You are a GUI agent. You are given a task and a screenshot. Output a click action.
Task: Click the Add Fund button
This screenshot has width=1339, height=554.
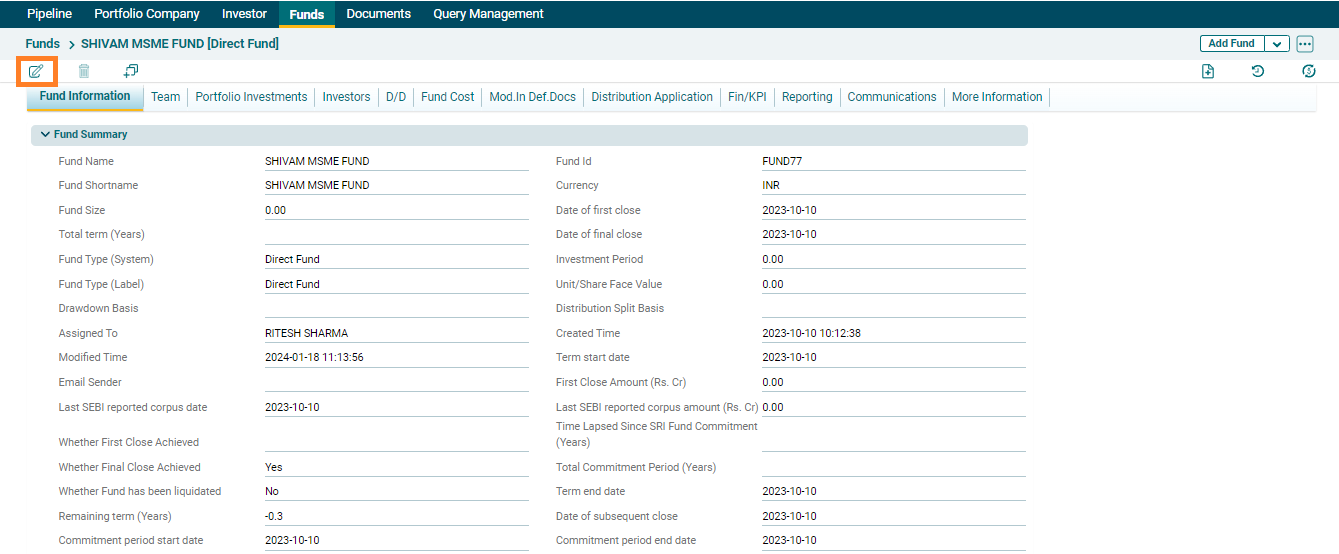(x=1231, y=44)
